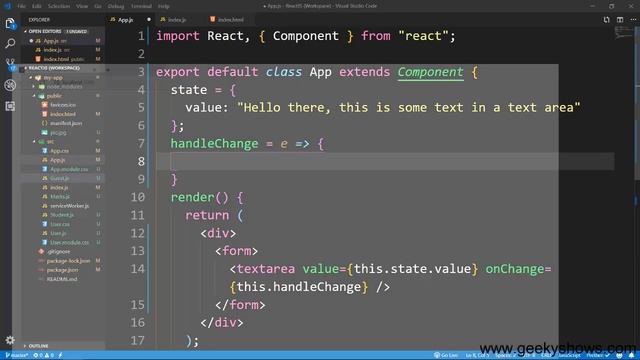Open the Manage gear icon
Image resolution: width=640 pixels, height=360 pixels.
click(10, 340)
